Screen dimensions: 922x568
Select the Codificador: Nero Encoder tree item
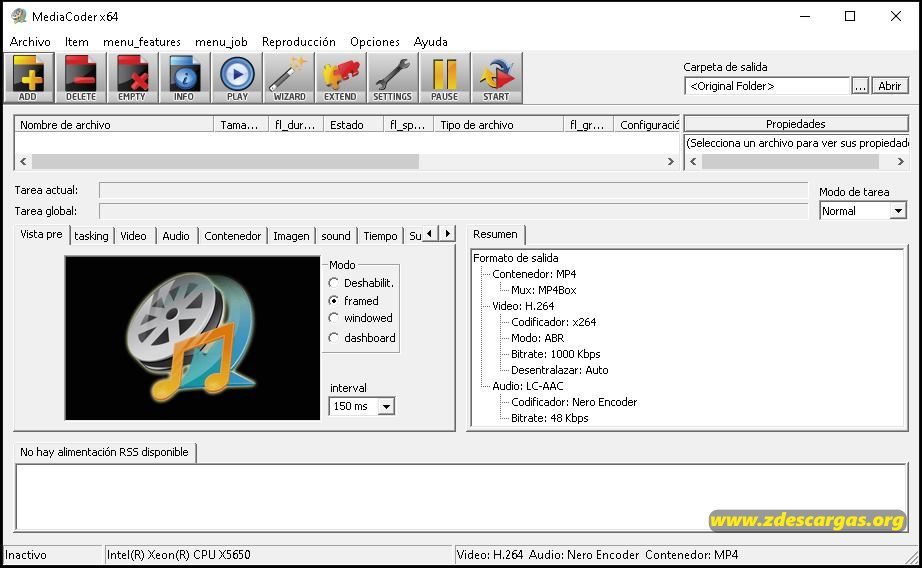tap(574, 402)
